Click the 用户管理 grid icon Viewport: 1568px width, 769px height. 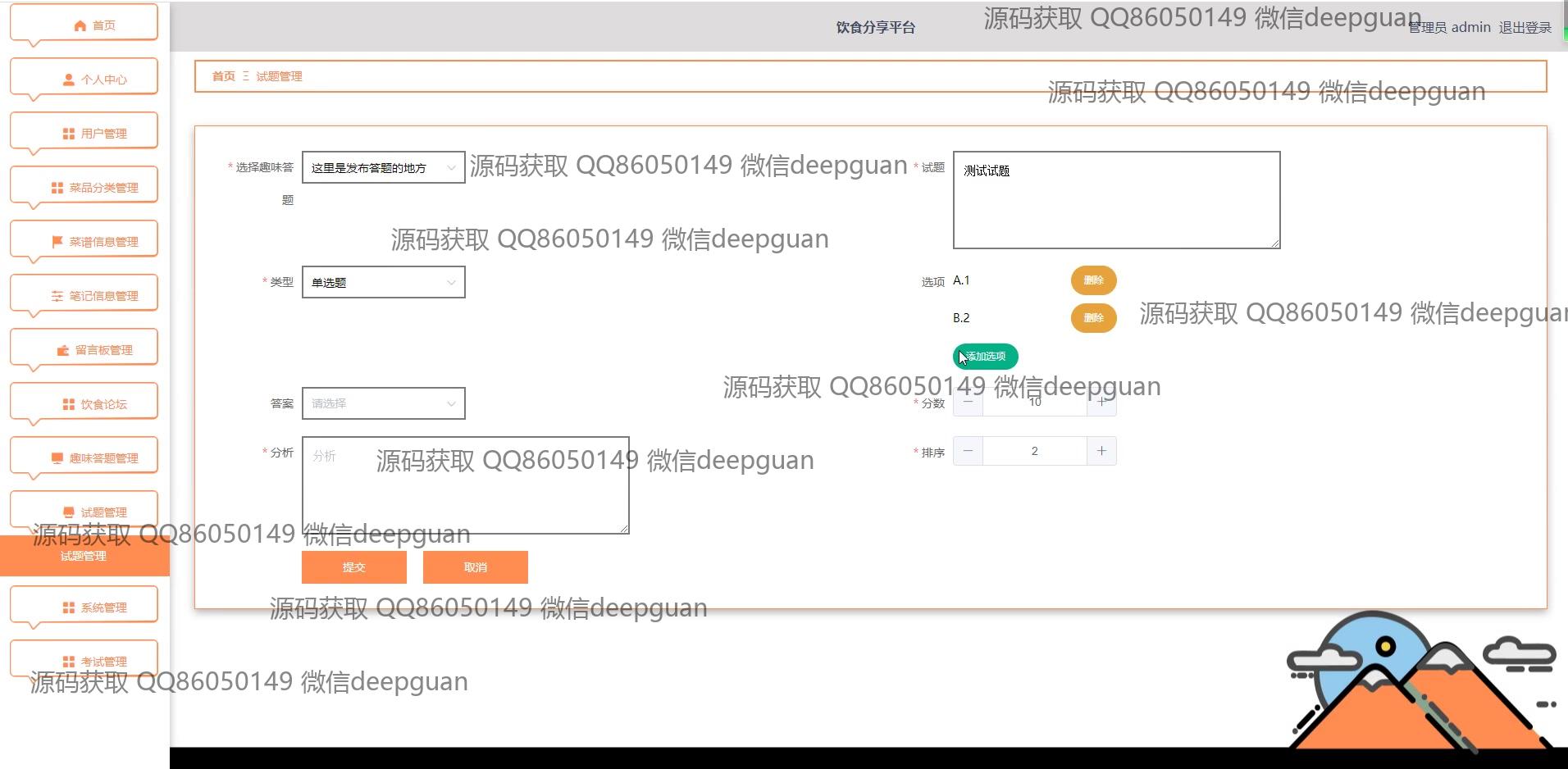click(69, 134)
